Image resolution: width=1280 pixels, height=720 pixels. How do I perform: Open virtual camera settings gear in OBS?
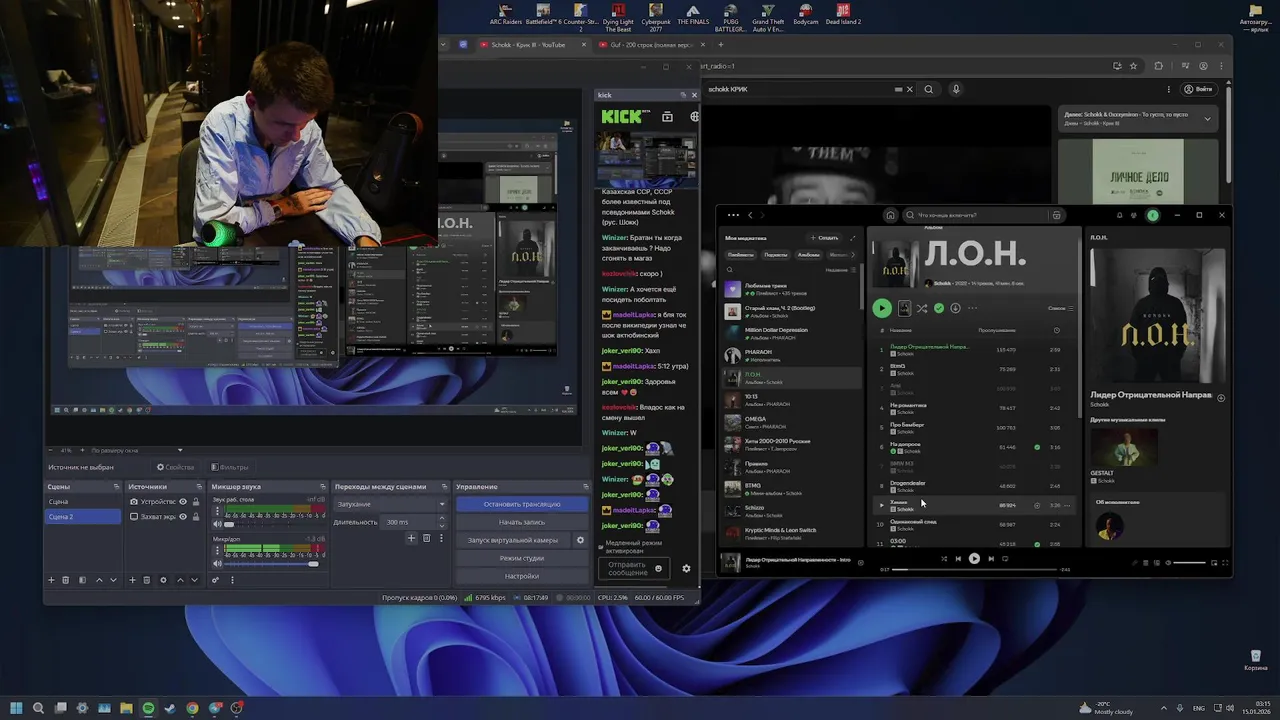[x=580, y=540]
